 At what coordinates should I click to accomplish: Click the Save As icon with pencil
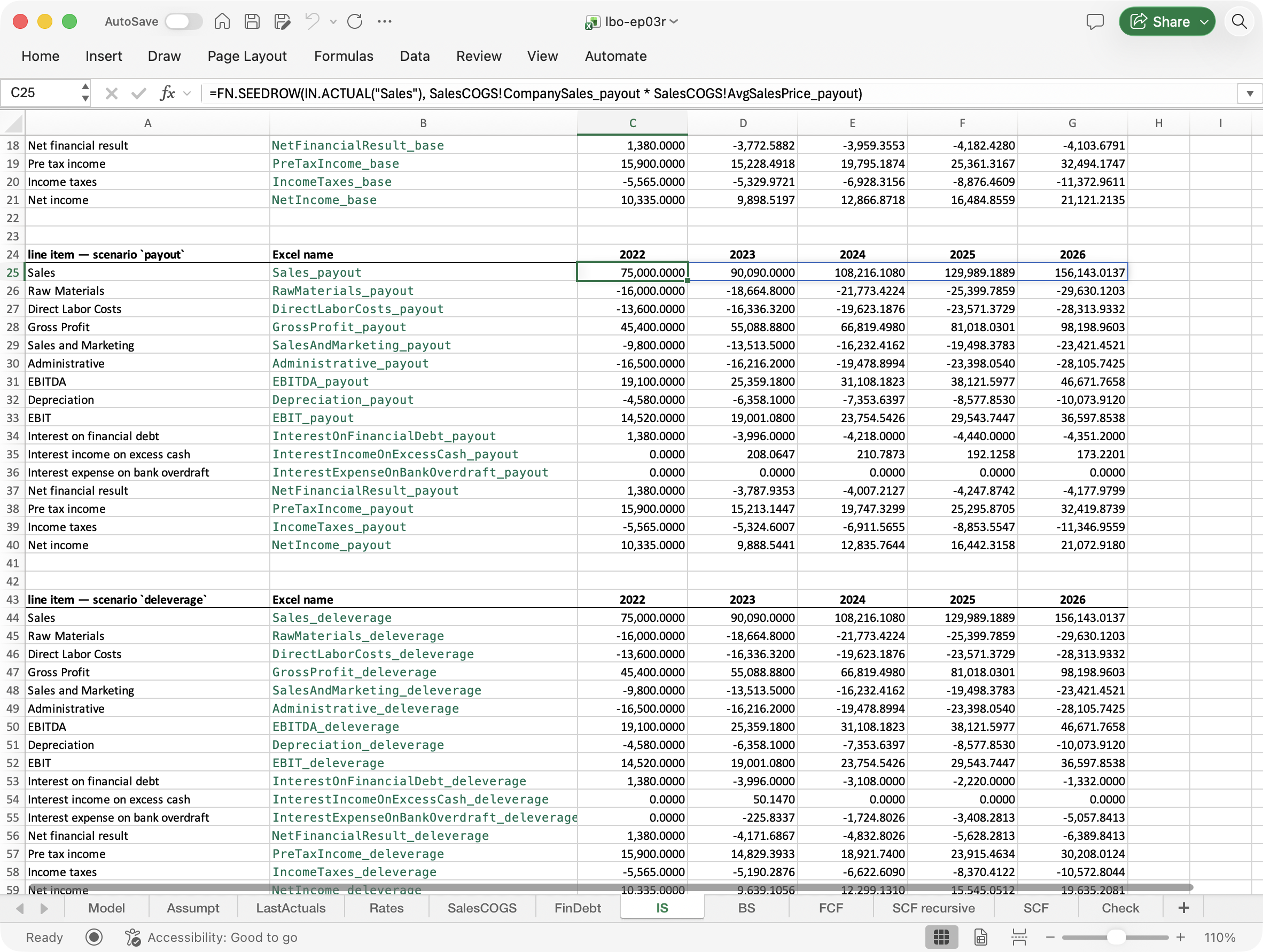coord(282,22)
